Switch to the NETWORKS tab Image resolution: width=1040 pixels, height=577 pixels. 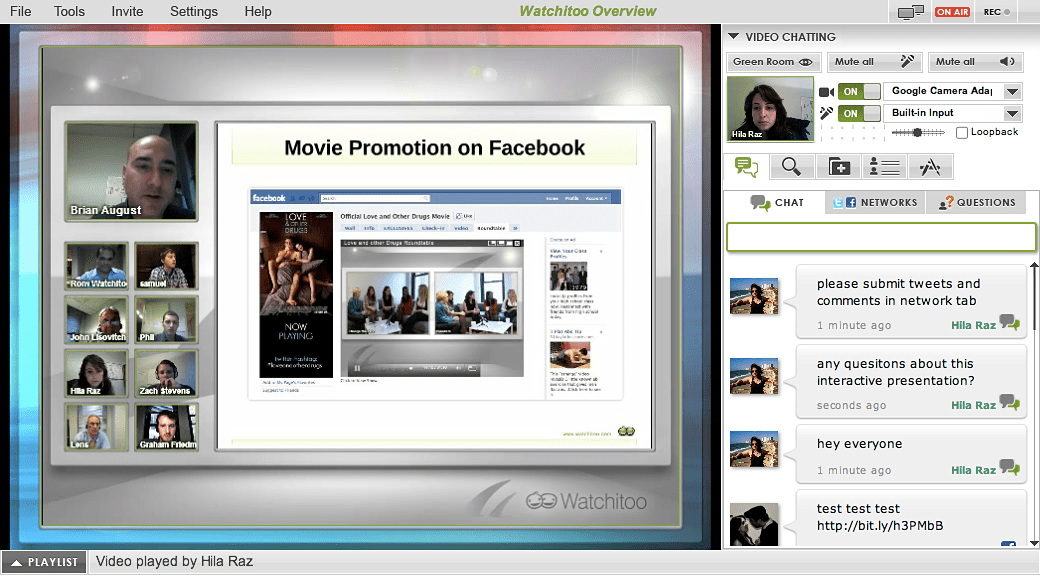[x=876, y=202]
